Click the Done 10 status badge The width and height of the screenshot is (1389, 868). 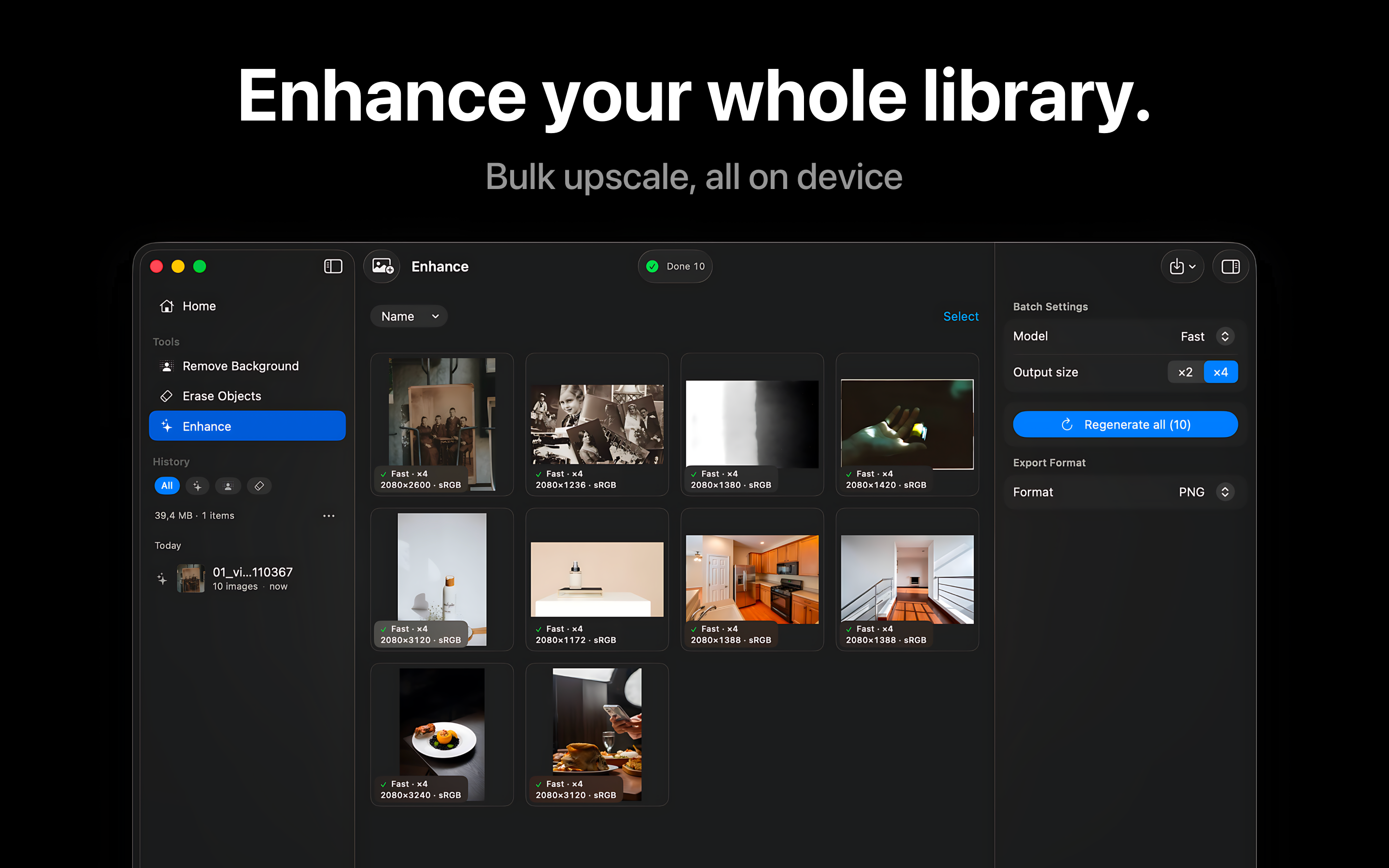click(675, 266)
